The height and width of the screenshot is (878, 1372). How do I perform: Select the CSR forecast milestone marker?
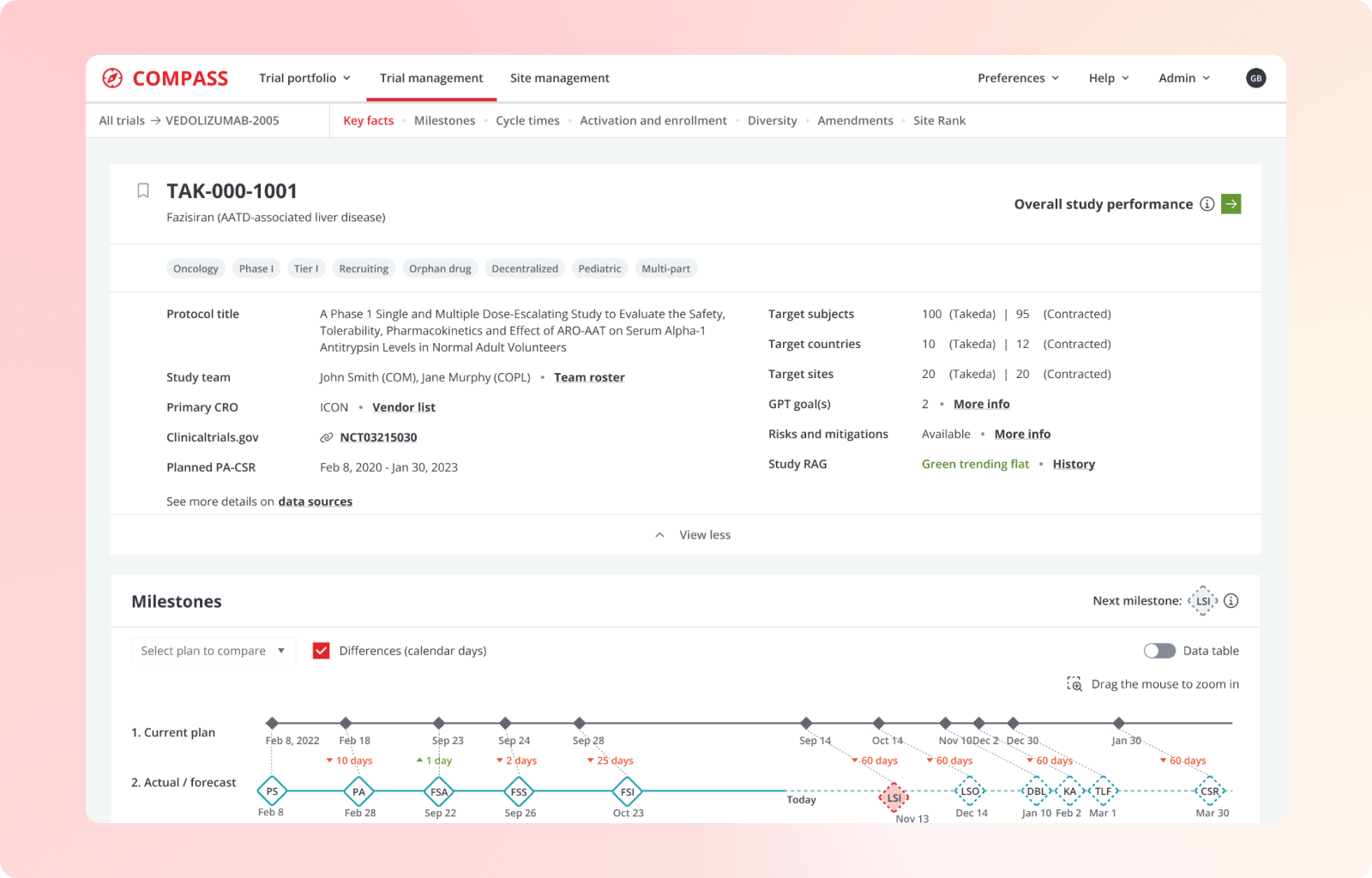[1210, 791]
